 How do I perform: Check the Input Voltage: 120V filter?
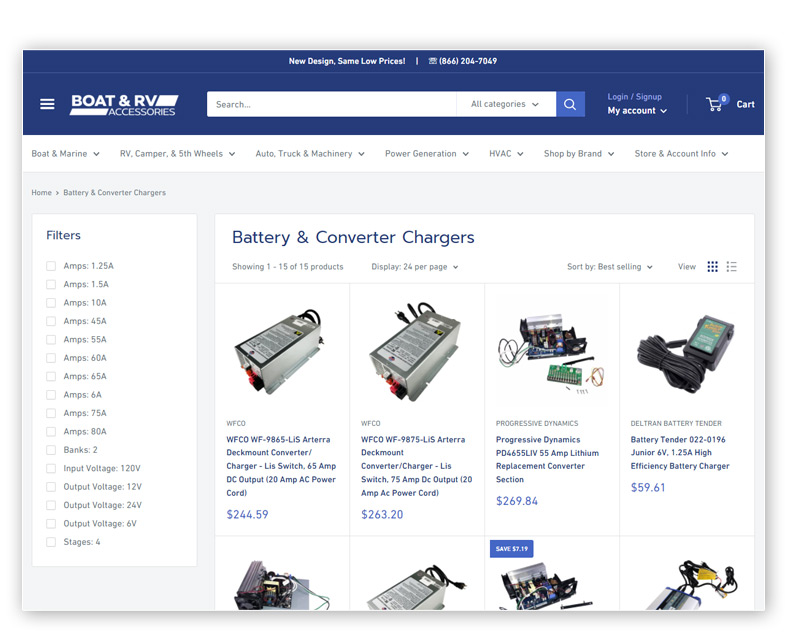click(x=51, y=468)
